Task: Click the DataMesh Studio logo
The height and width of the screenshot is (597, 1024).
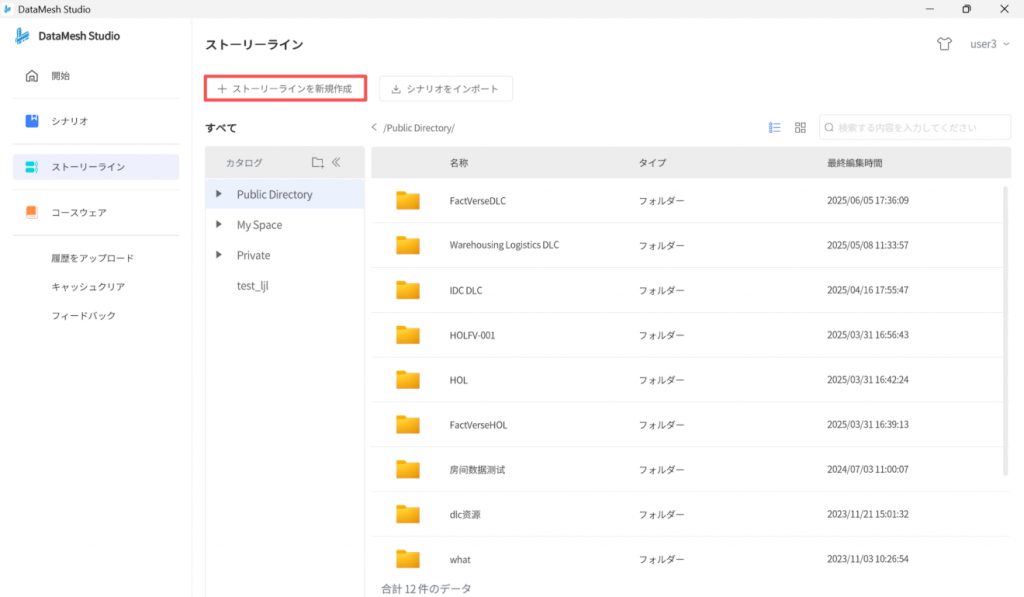Action: 22,36
